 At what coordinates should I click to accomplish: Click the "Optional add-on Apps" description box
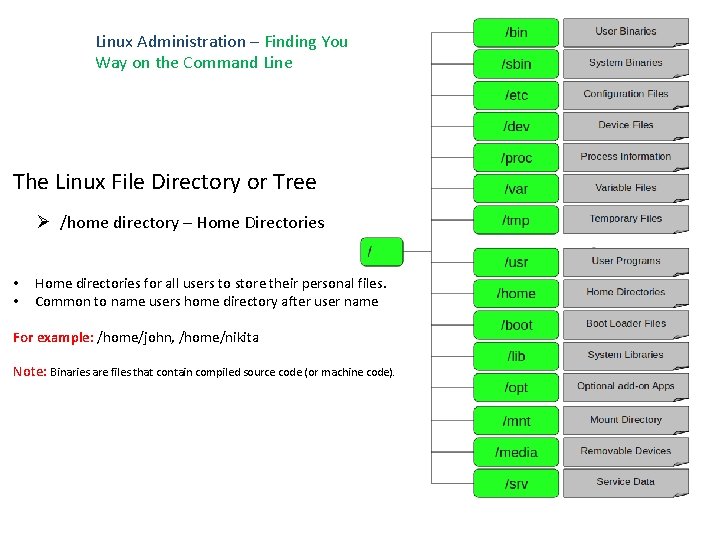click(625, 387)
